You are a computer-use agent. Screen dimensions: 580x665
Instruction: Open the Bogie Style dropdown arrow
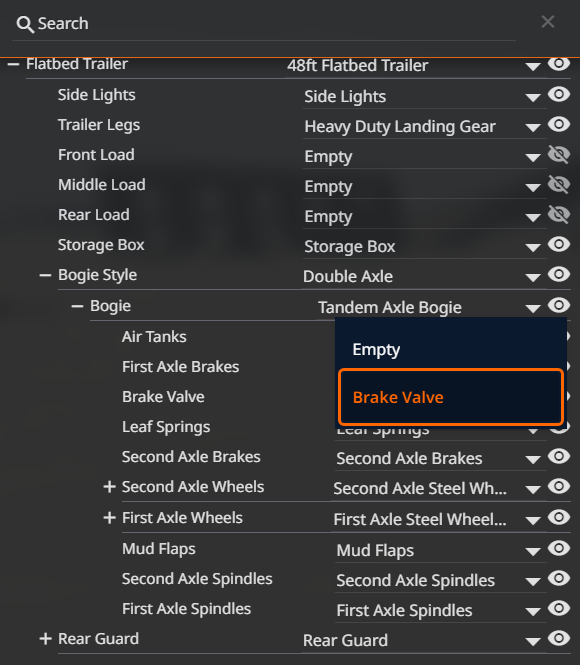point(533,277)
